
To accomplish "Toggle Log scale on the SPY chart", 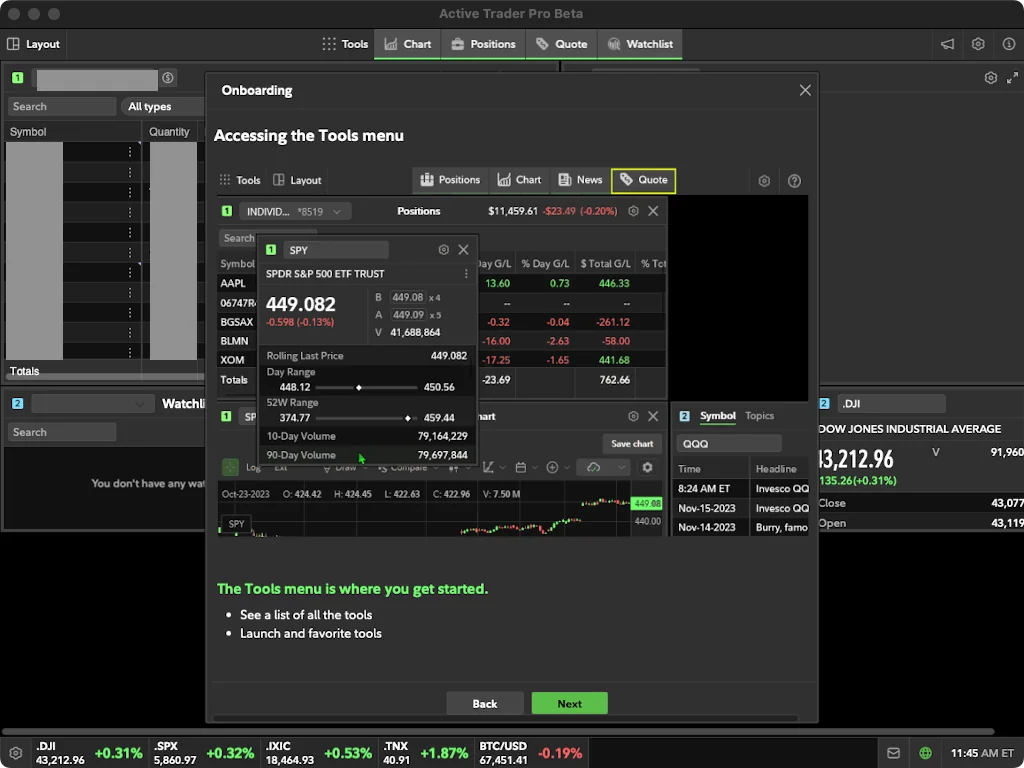I will point(253,467).
